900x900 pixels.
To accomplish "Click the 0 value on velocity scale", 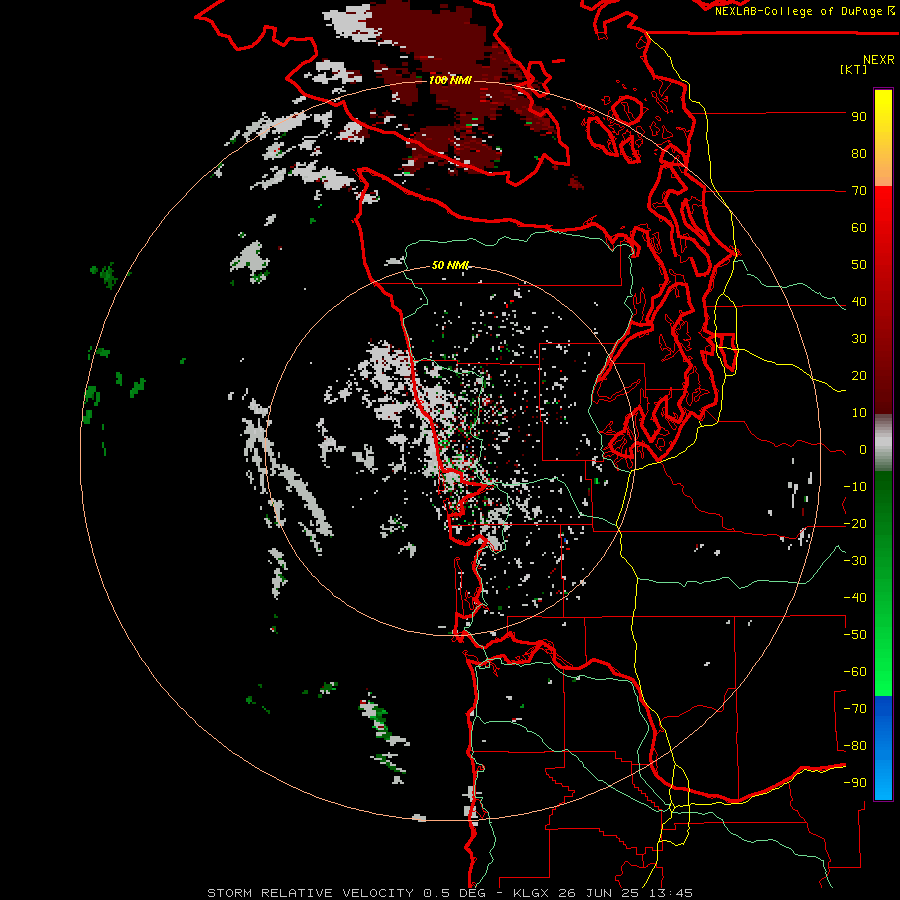I will click(x=863, y=450).
